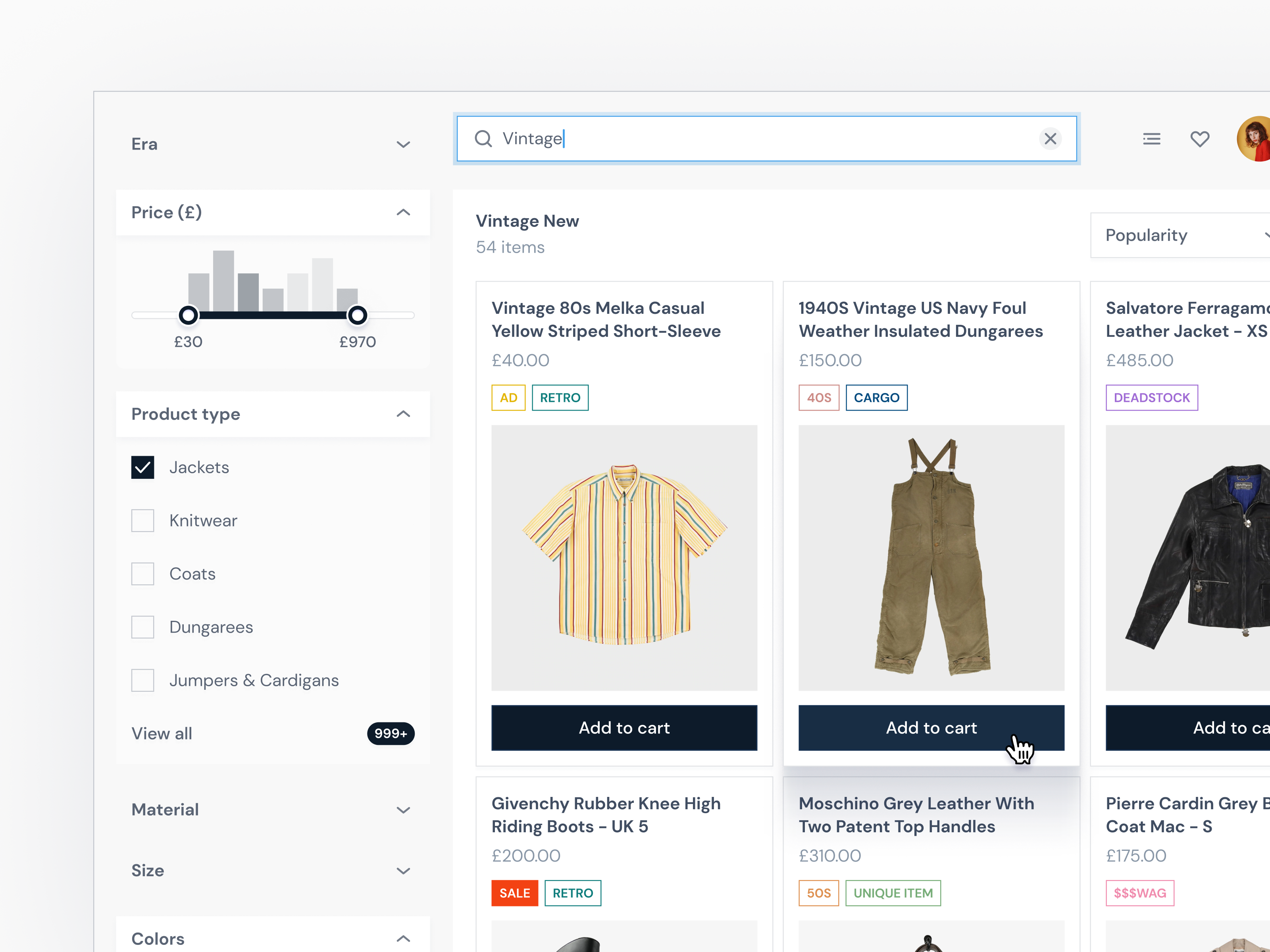Click the 54 items count text
This screenshot has height=952, width=1270.
(510, 248)
